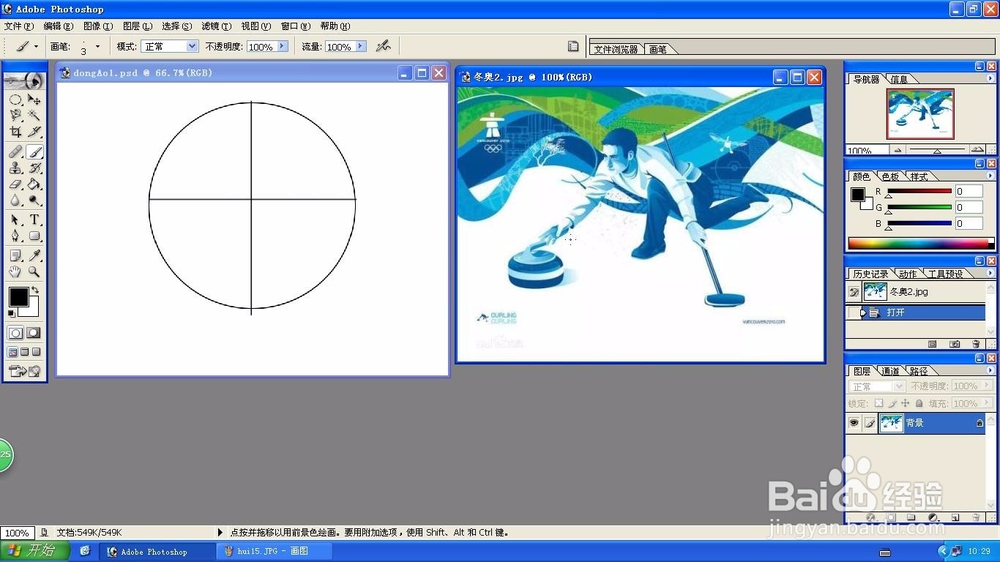Reset default foreground/background colors
This screenshot has width=1000, height=562.
[x=11, y=313]
